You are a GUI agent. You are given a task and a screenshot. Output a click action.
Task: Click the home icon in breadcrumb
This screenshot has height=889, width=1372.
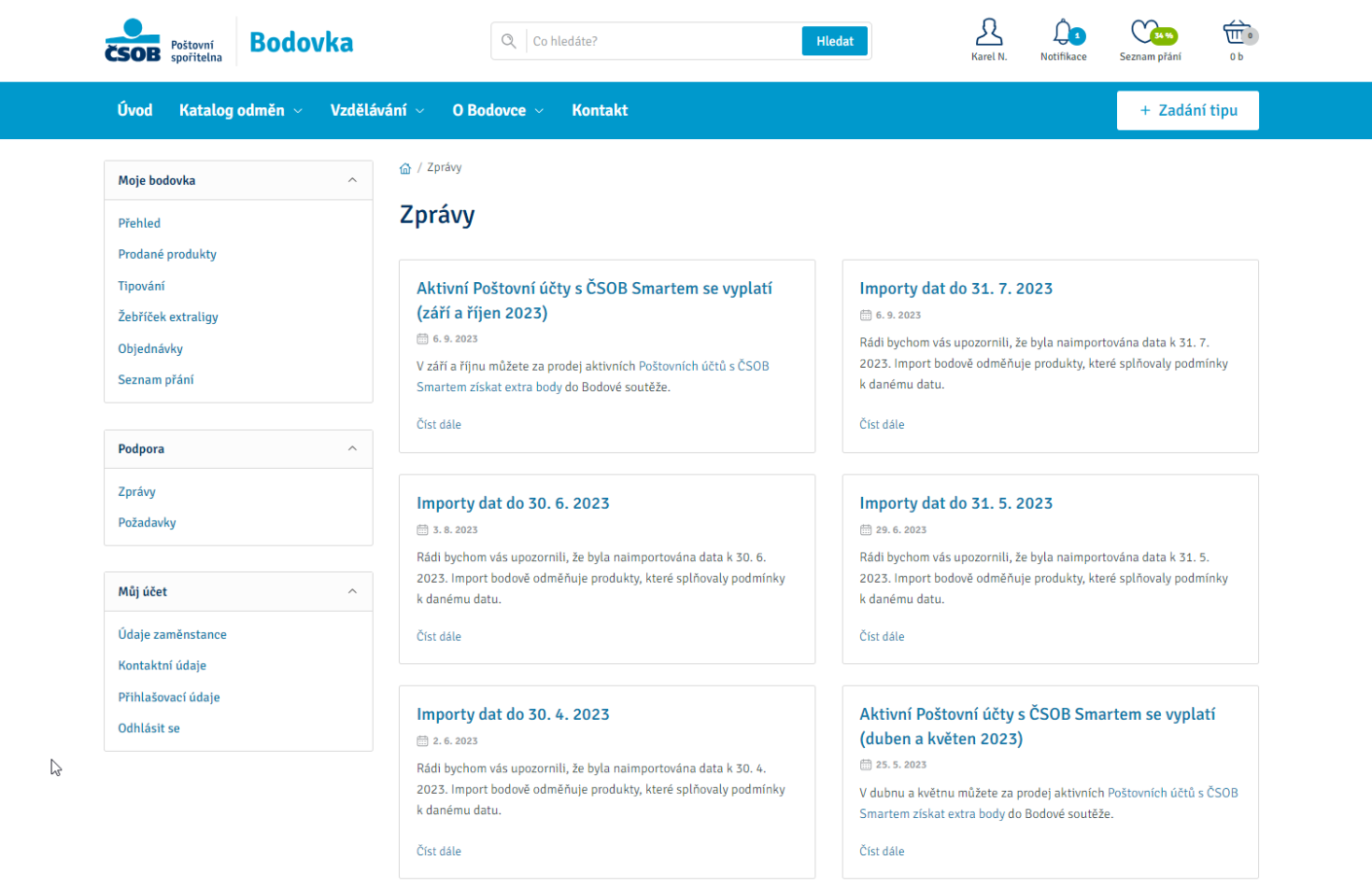point(405,168)
